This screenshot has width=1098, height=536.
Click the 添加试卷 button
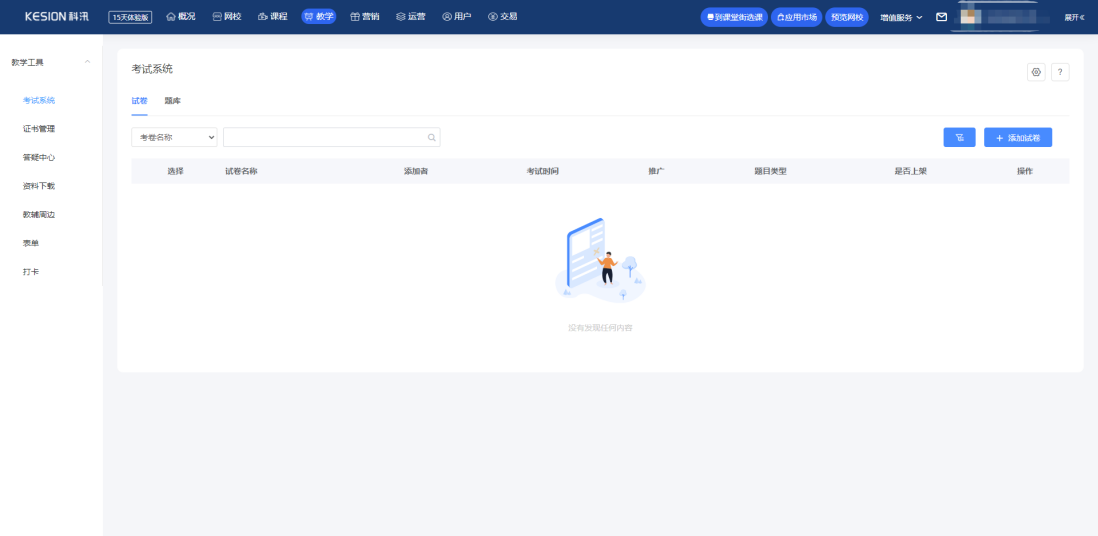[x=1018, y=137]
